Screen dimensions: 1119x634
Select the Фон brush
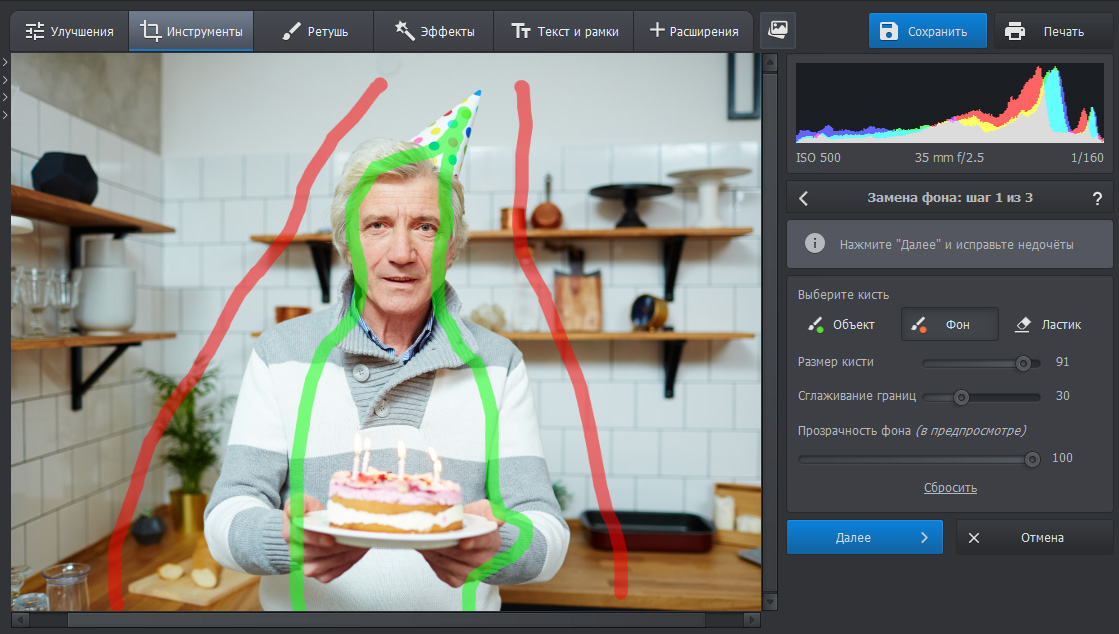coord(949,324)
